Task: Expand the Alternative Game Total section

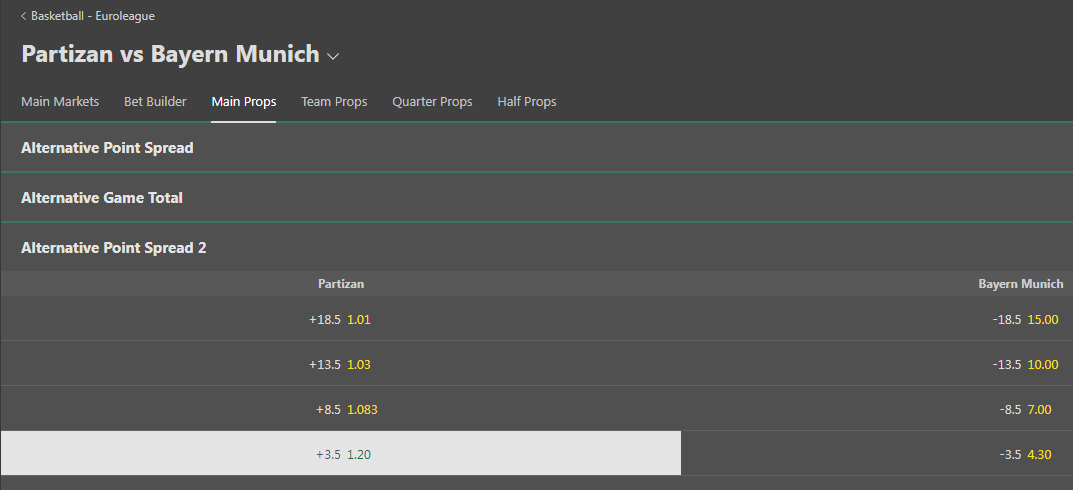Action: coord(102,198)
